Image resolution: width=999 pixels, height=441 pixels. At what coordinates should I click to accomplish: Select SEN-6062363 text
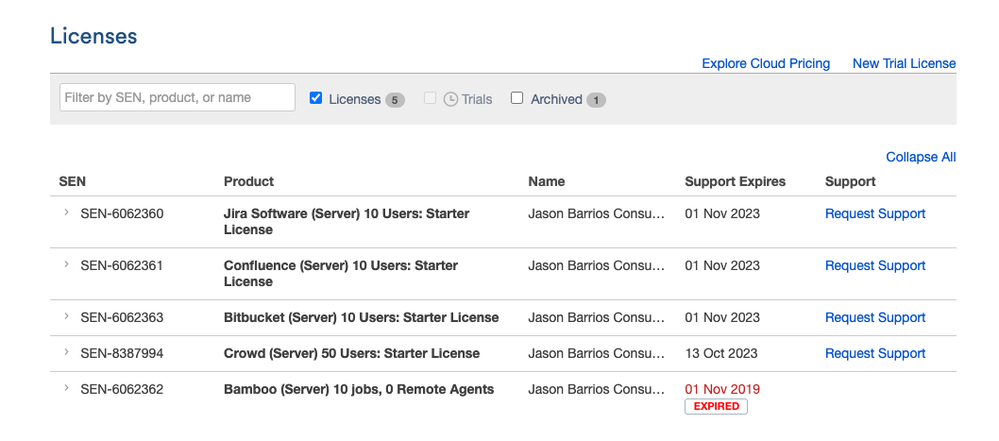tap(122, 317)
